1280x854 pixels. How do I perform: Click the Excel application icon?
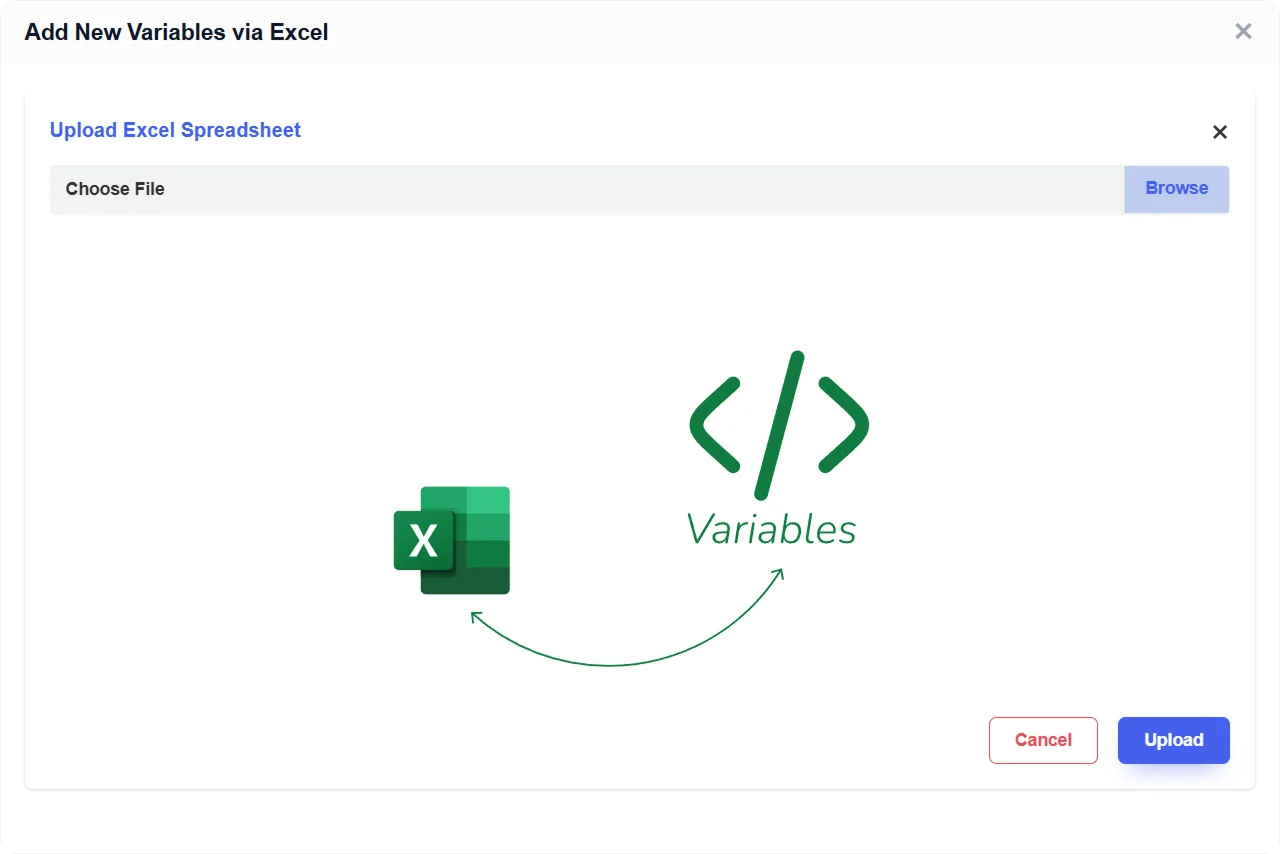[x=452, y=540]
